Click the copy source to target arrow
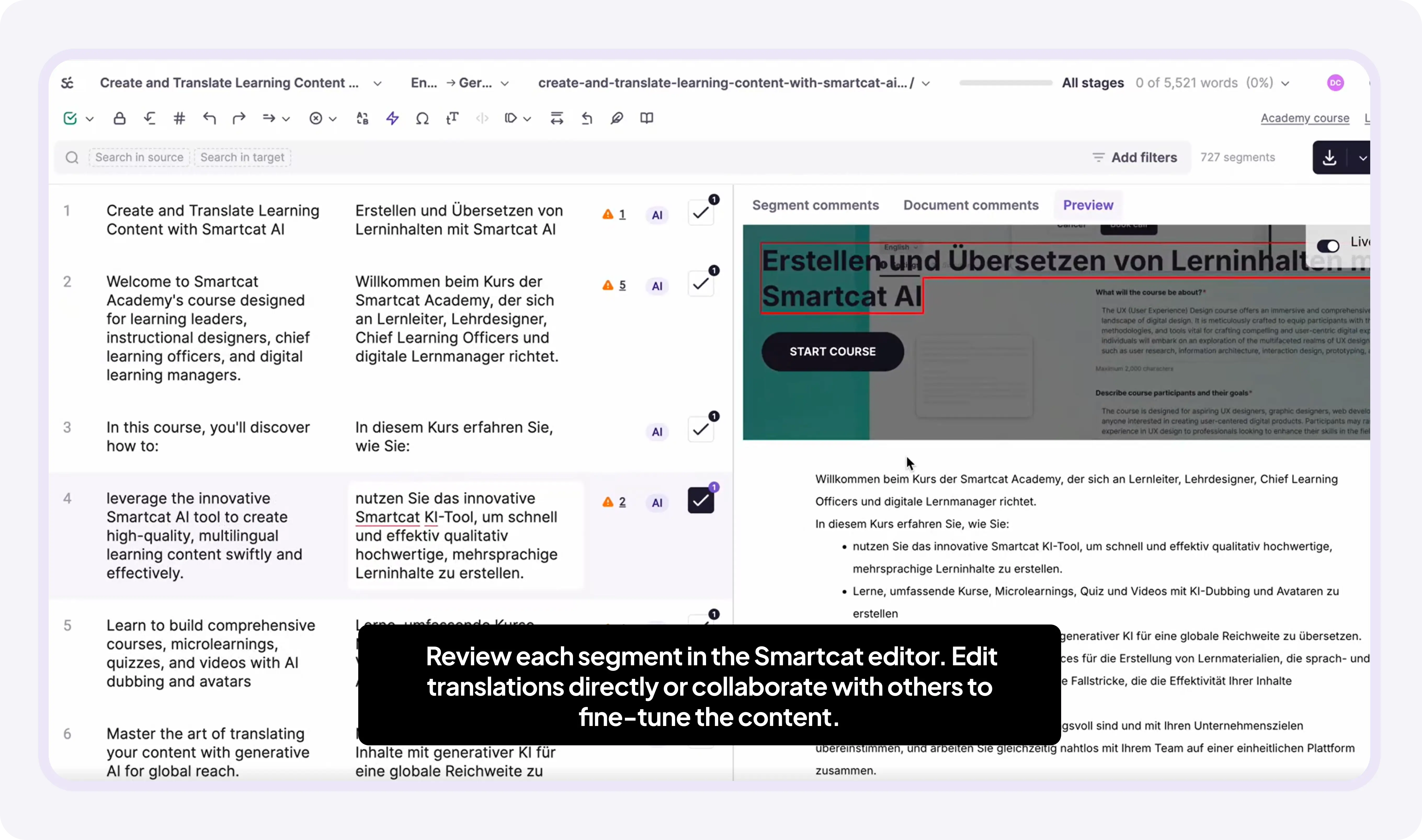 [269, 118]
